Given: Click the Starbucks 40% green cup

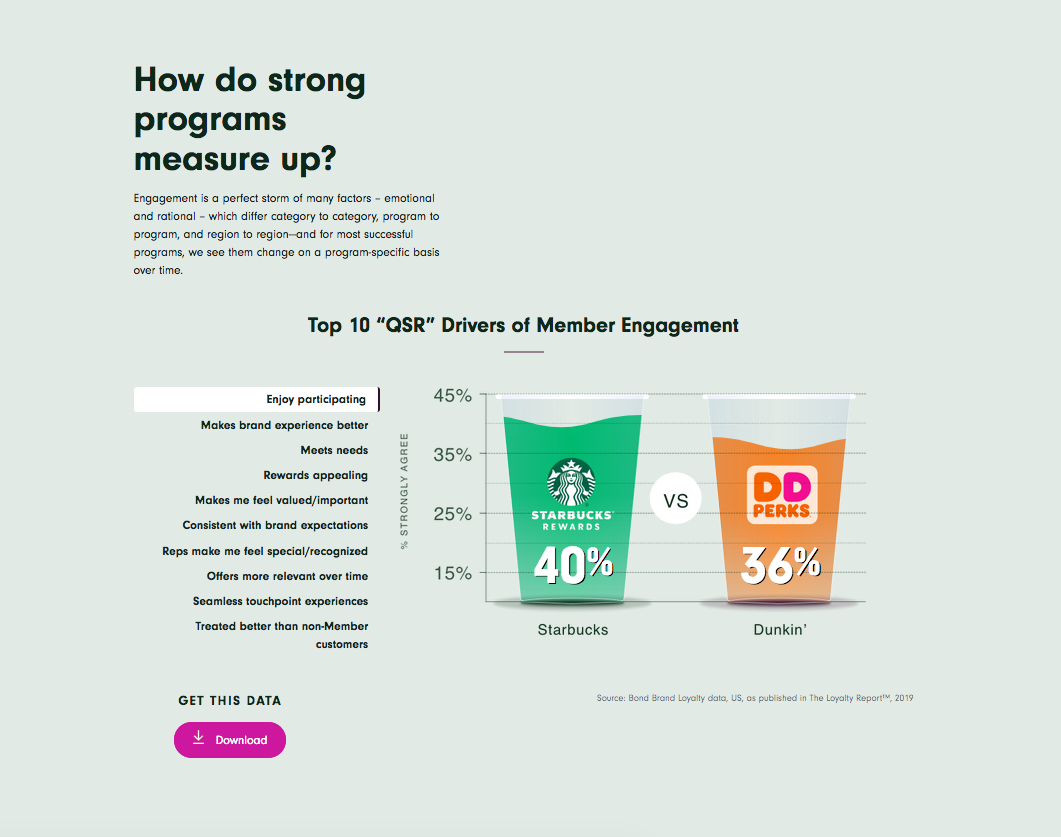Looking at the screenshot, I should (x=573, y=560).
